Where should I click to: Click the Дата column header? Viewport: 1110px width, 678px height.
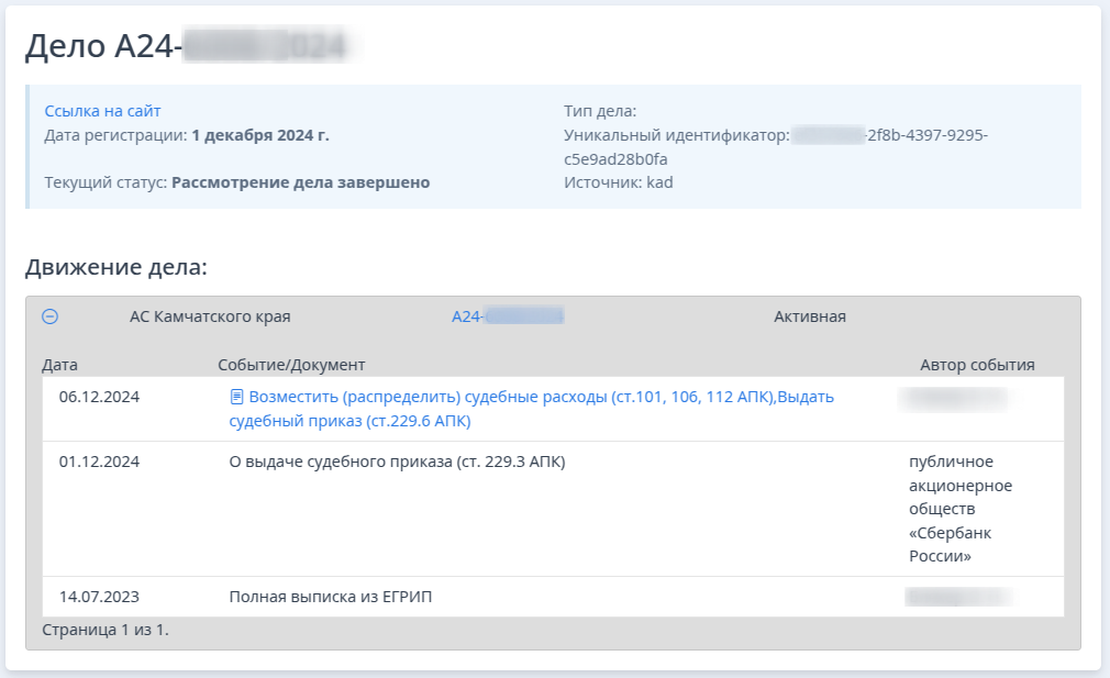coord(60,365)
